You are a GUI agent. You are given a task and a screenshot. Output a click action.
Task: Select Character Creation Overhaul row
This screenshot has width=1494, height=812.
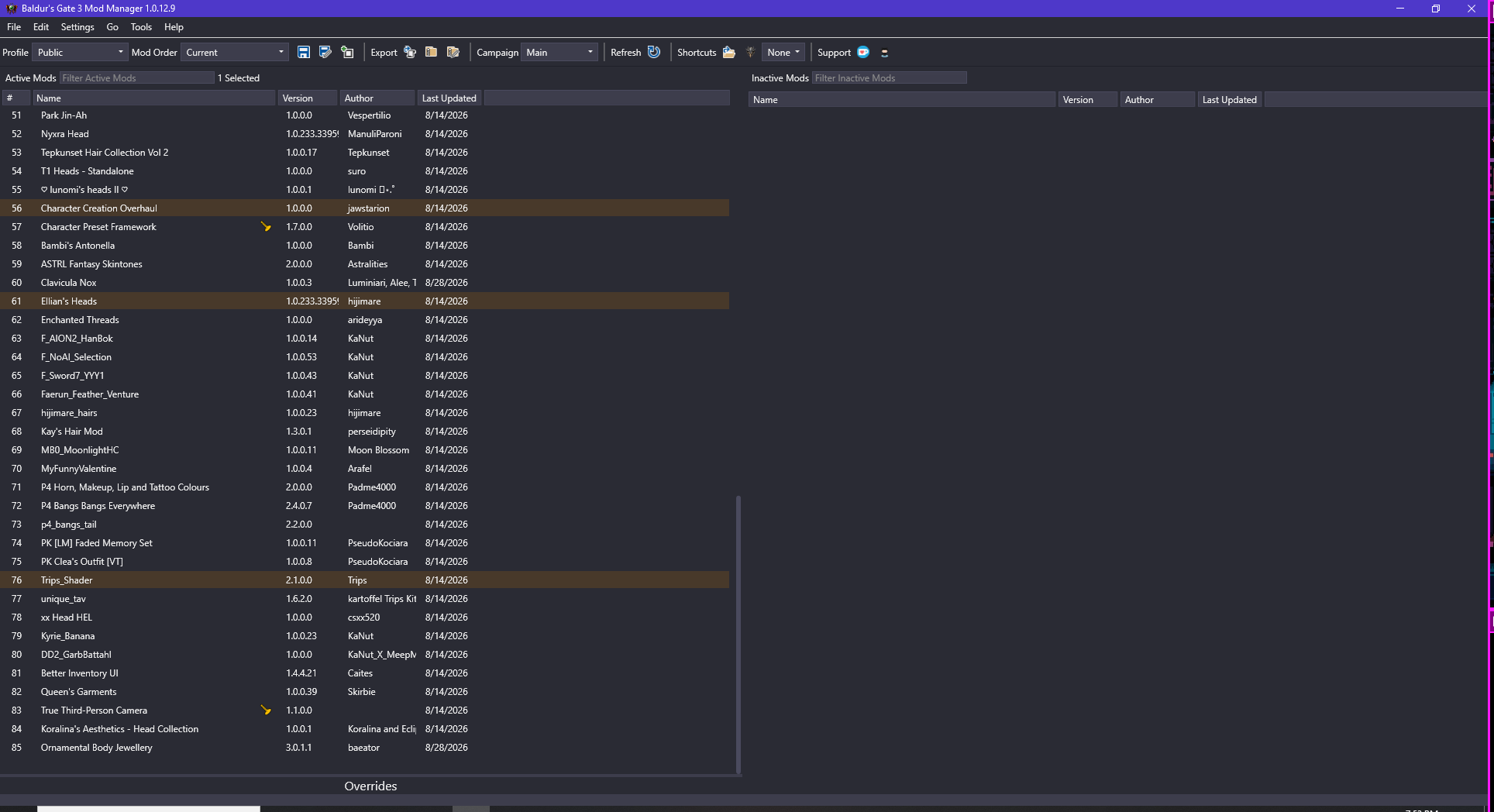(x=364, y=208)
